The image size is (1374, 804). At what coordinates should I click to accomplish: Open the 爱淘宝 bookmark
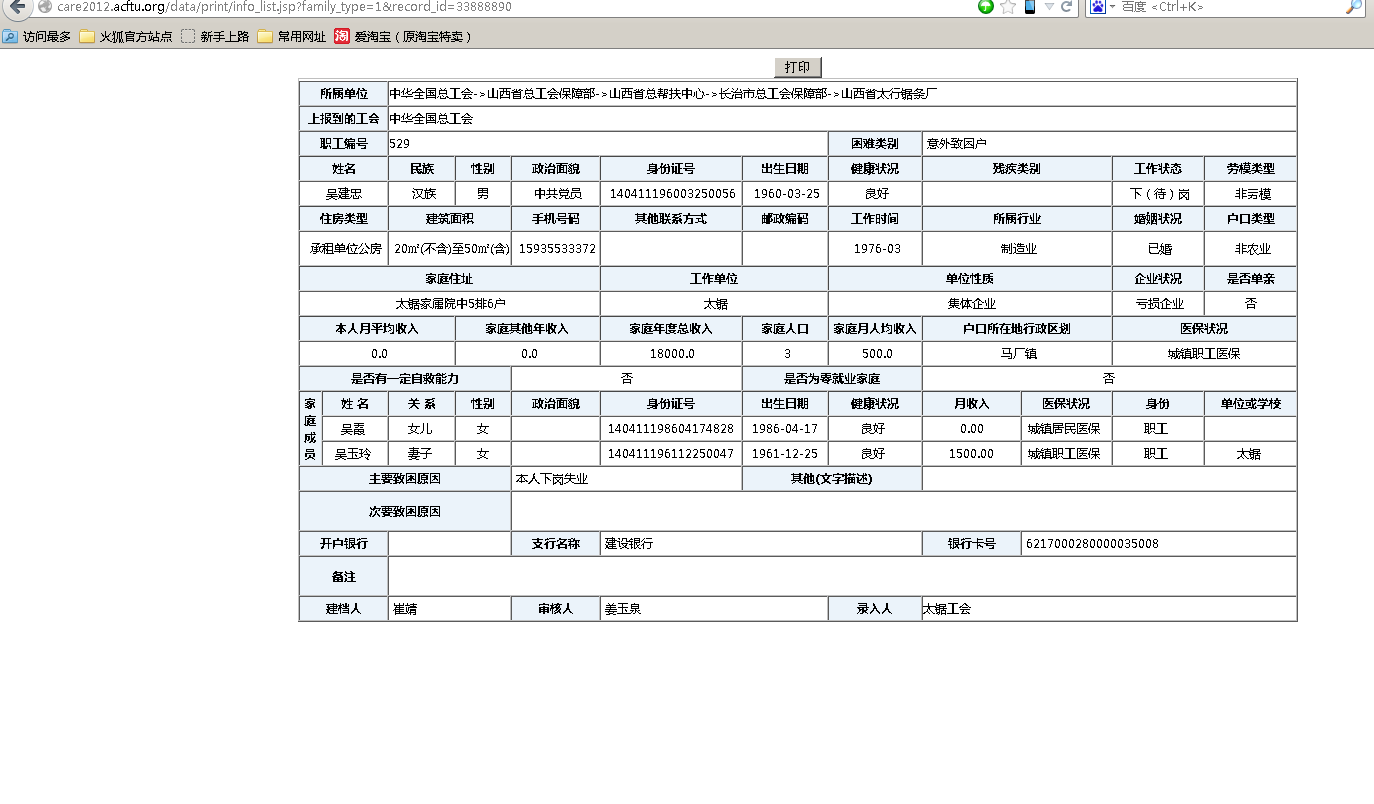[x=402, y=36]
